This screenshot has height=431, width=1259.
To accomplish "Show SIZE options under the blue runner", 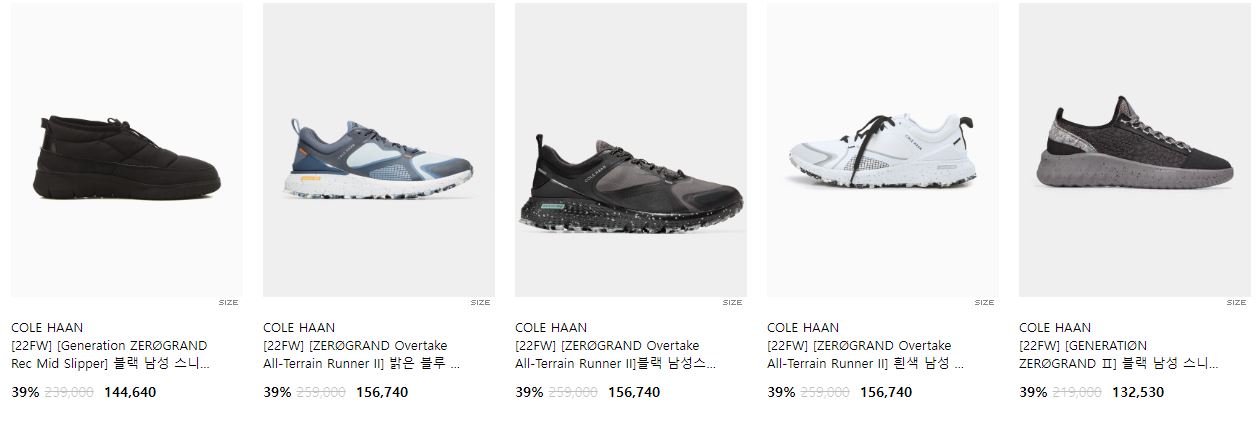I will click(x=480, y=303).
